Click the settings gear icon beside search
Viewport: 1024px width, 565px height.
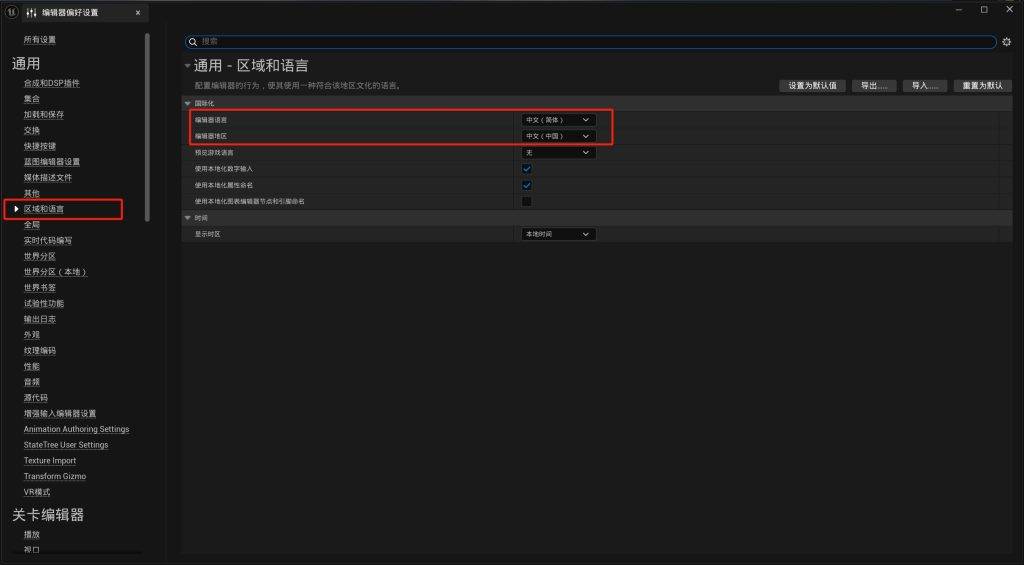click(x=1006, y=42)
